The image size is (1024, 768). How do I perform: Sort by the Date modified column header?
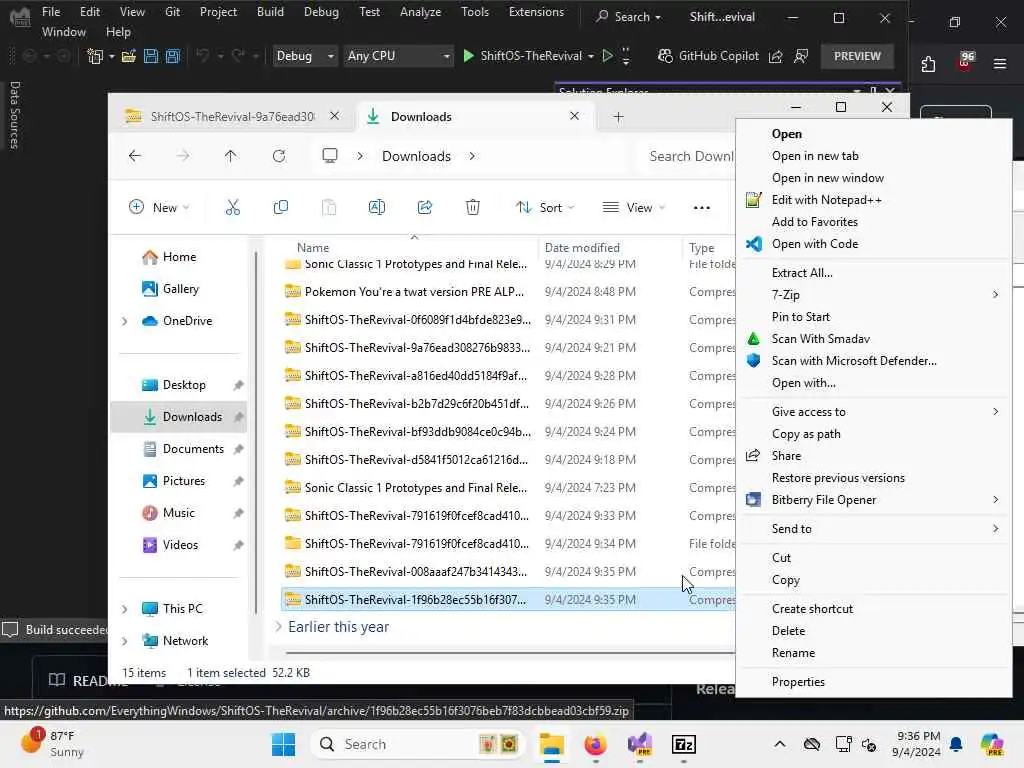click(x=582, y=248)
